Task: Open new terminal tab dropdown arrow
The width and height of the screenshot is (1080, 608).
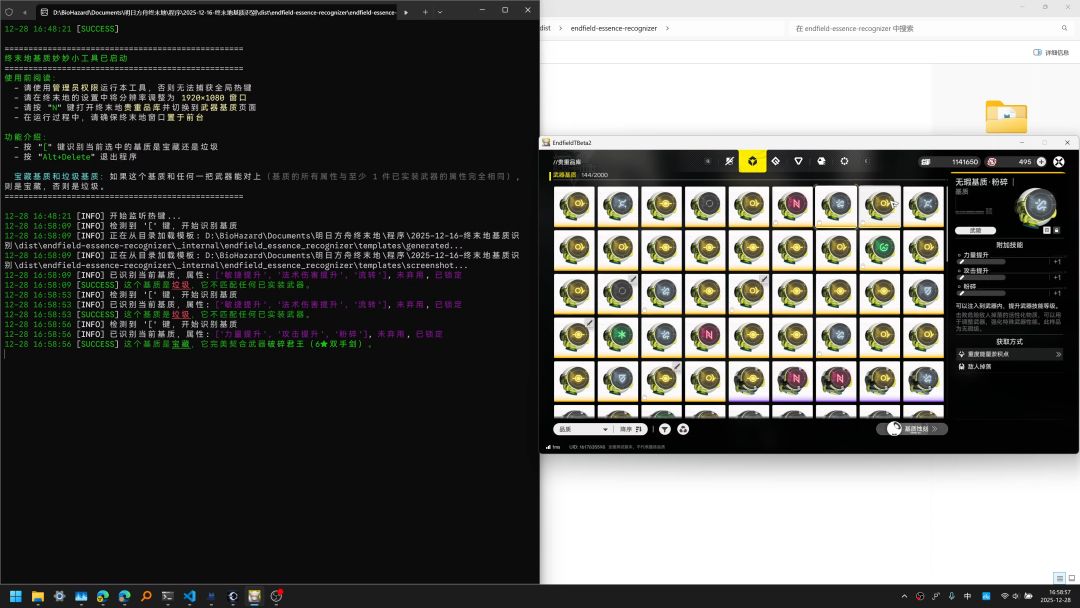Action: point(440,11)
